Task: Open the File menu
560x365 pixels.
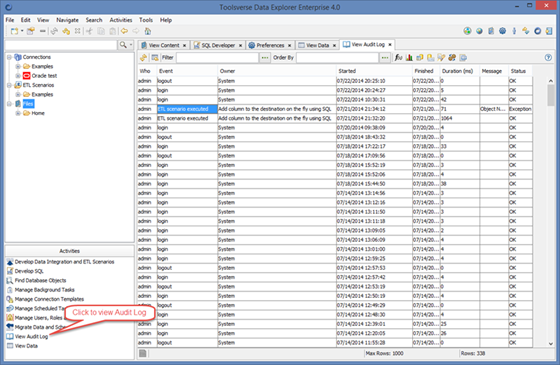Action: click(x=10, y=20)
